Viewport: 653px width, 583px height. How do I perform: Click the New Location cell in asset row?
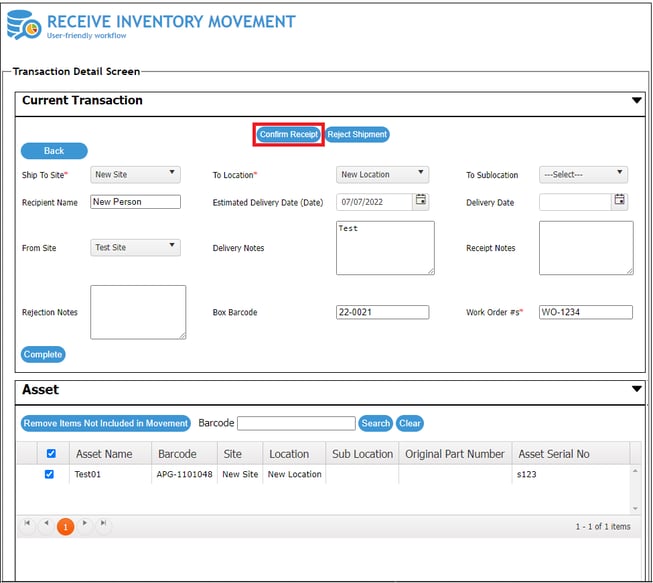[294, 474]
